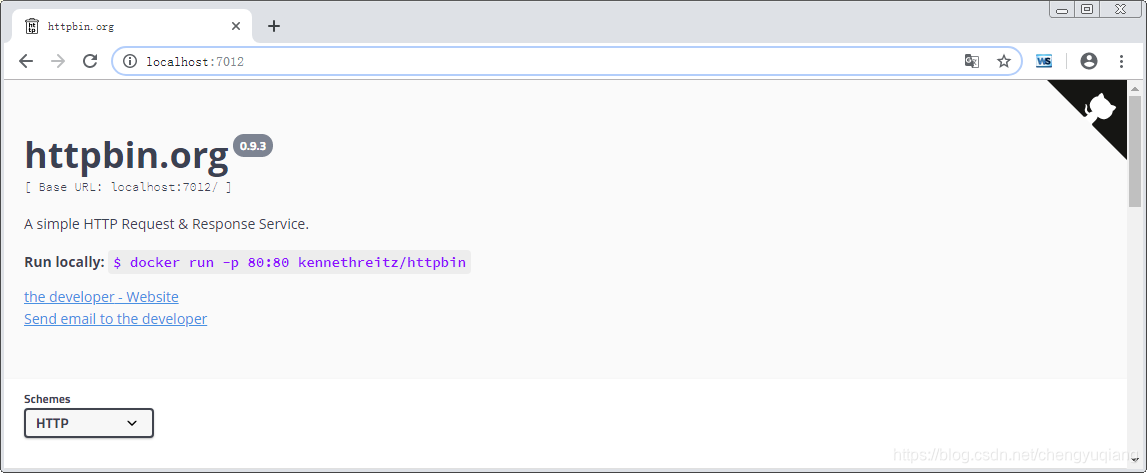
Task: Click the docker run command code block
Action: [x=290, y=262]
